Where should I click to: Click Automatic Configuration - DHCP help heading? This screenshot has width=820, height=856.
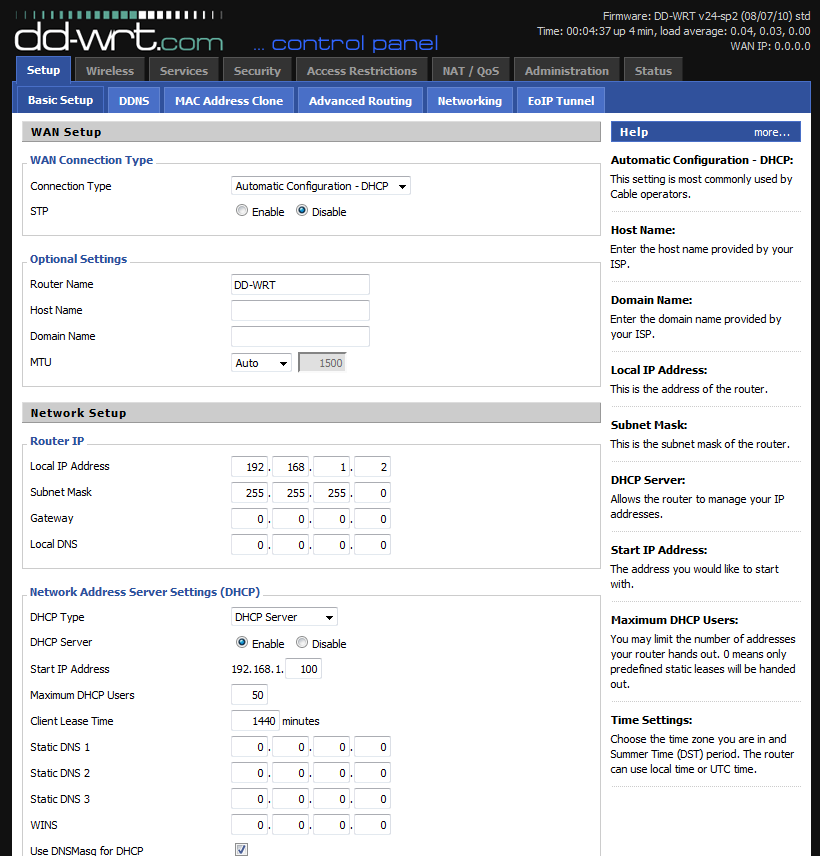click(x=702, y=160)
